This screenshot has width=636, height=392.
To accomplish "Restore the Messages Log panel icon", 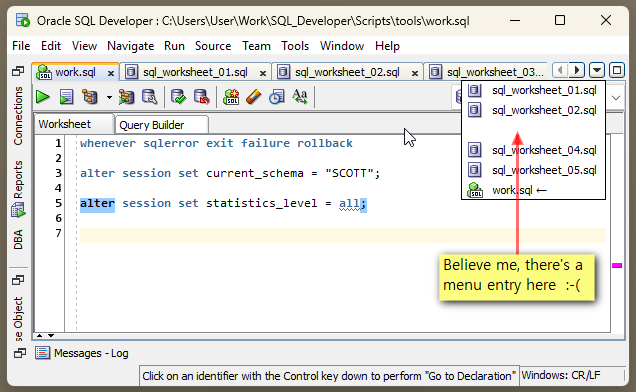I will pos(19,353).
